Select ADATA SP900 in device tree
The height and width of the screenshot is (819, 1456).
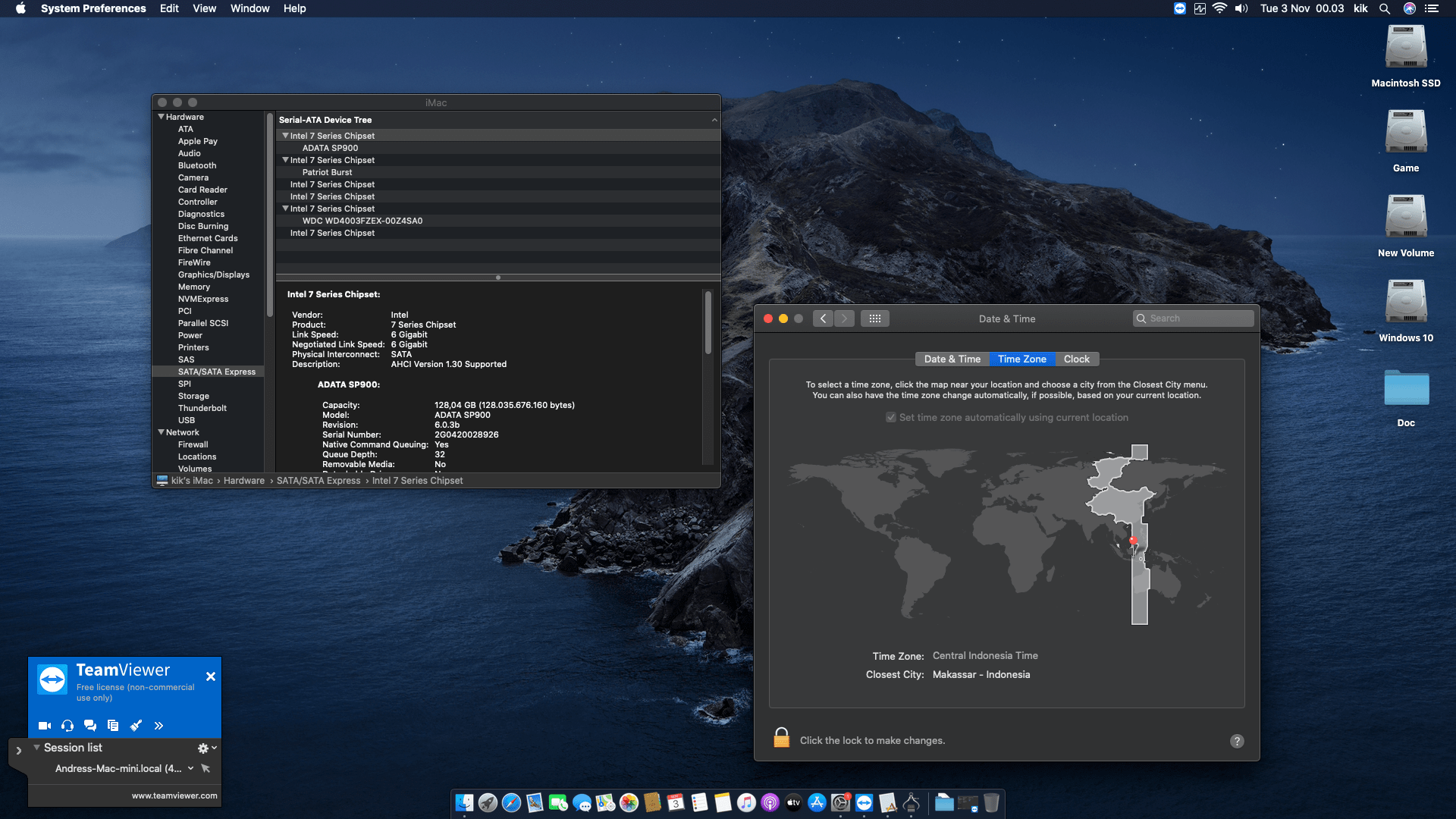pyautogui.click(x=330, y=148)
